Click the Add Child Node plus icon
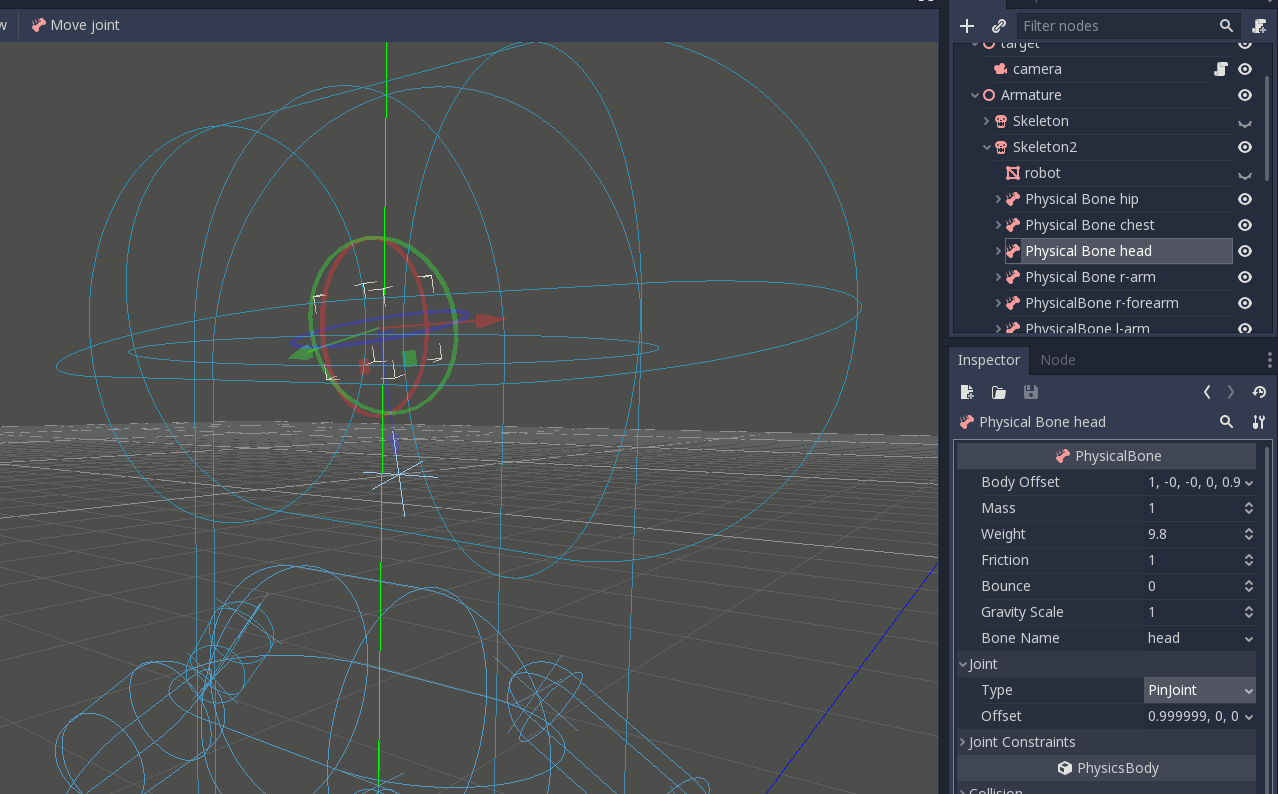1278x794 pixels. pyautogui.click(x=966, y=25)
